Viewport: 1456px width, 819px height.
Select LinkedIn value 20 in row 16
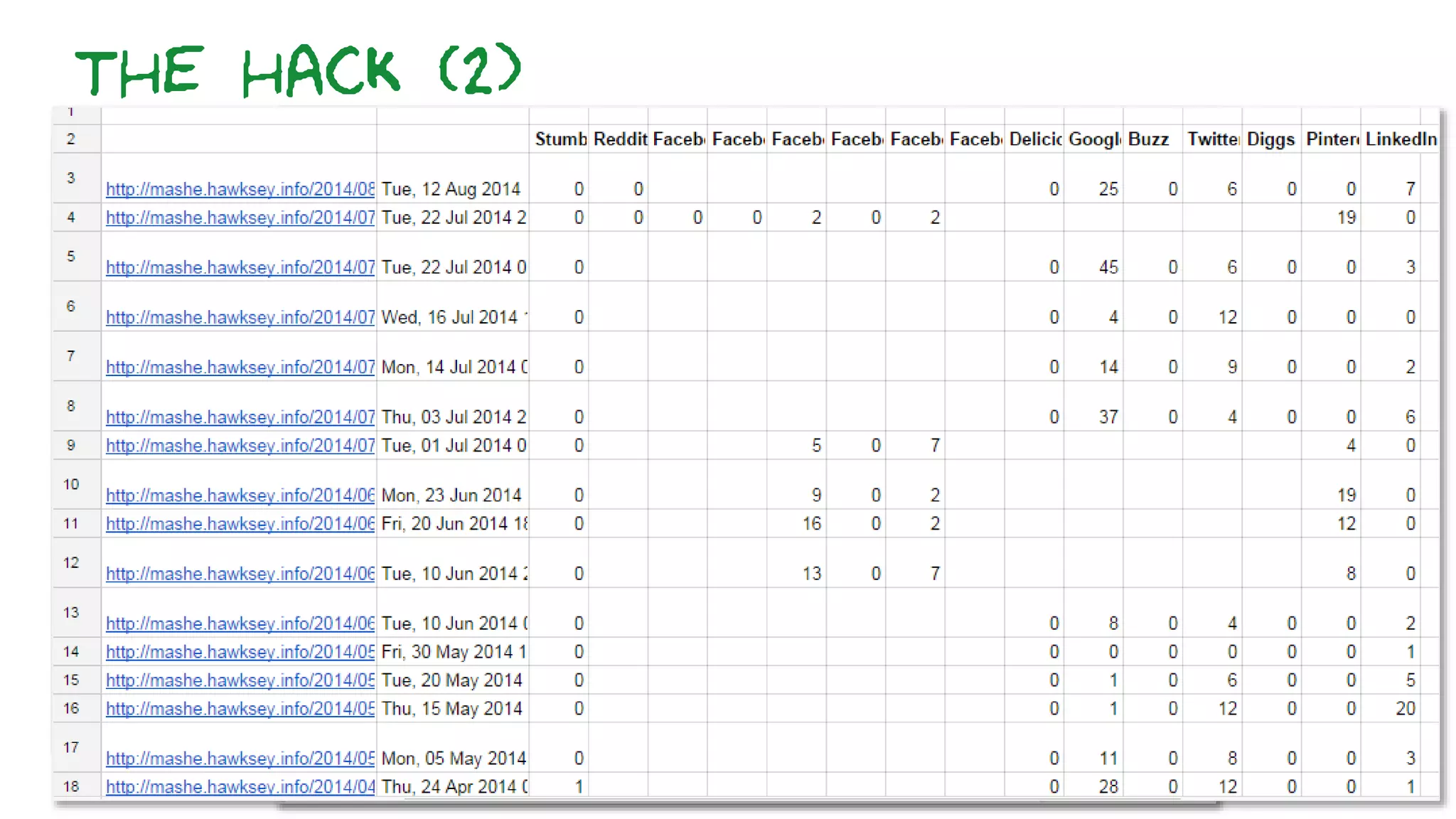pyautogui.click(x=1404, y=709)
